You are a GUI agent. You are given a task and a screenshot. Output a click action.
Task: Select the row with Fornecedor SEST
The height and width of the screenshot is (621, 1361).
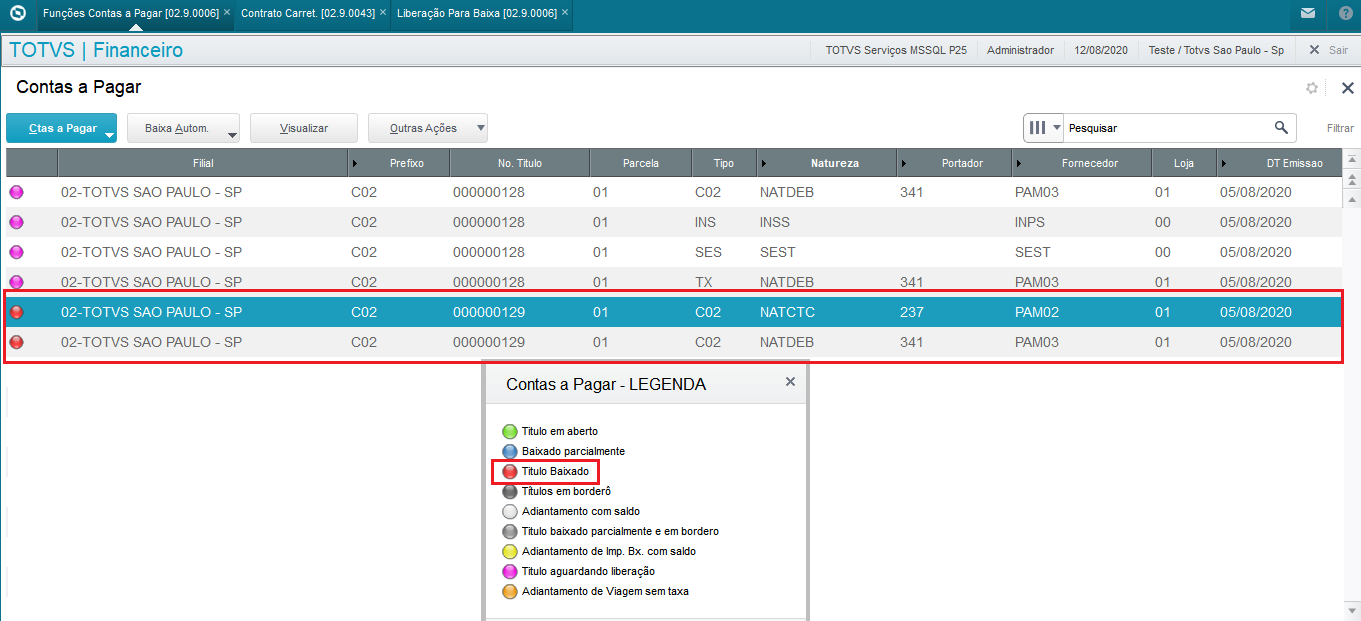coord(674,252)
